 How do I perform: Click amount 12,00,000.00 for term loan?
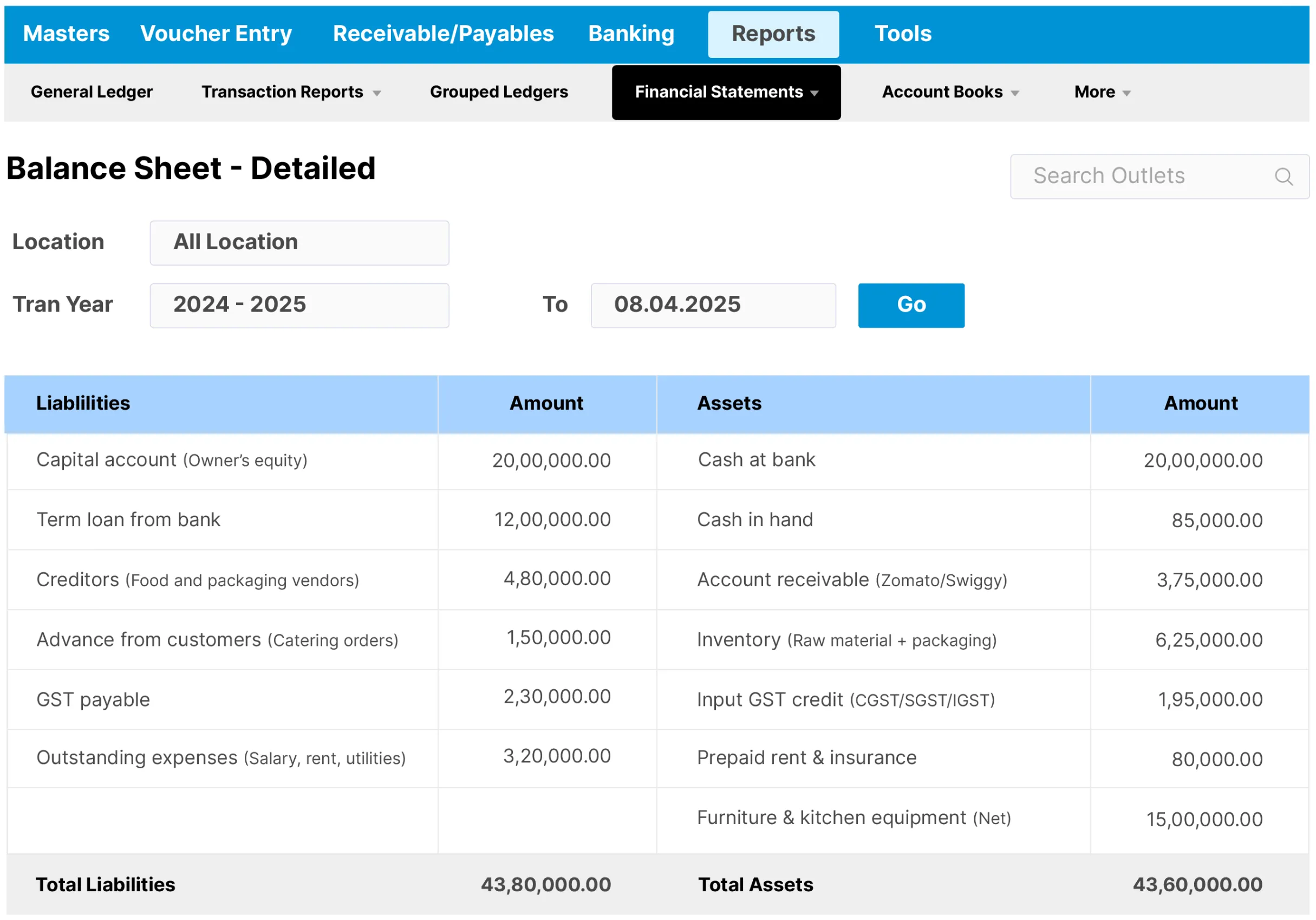pyautogui.click(x=552, y=520)
